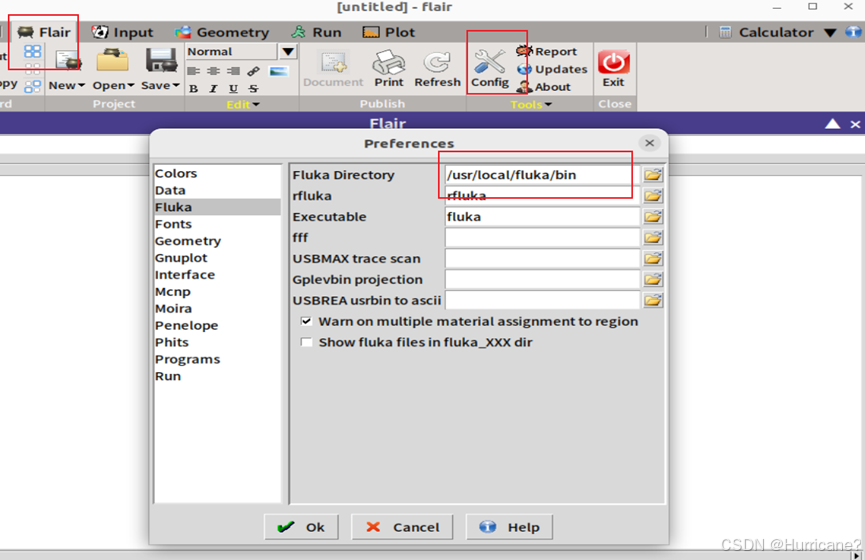Click the Refresh icon

437,62
